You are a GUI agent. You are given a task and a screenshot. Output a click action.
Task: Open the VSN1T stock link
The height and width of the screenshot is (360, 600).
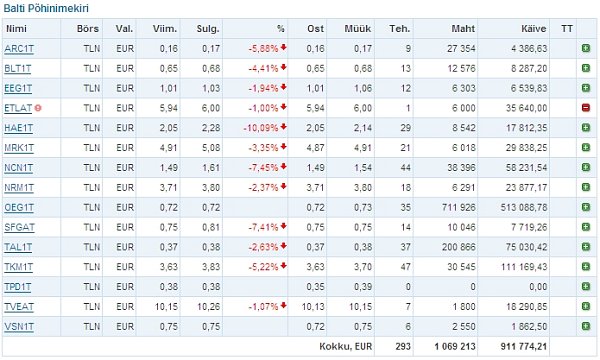pyautogui.click(x=19, y=327)
